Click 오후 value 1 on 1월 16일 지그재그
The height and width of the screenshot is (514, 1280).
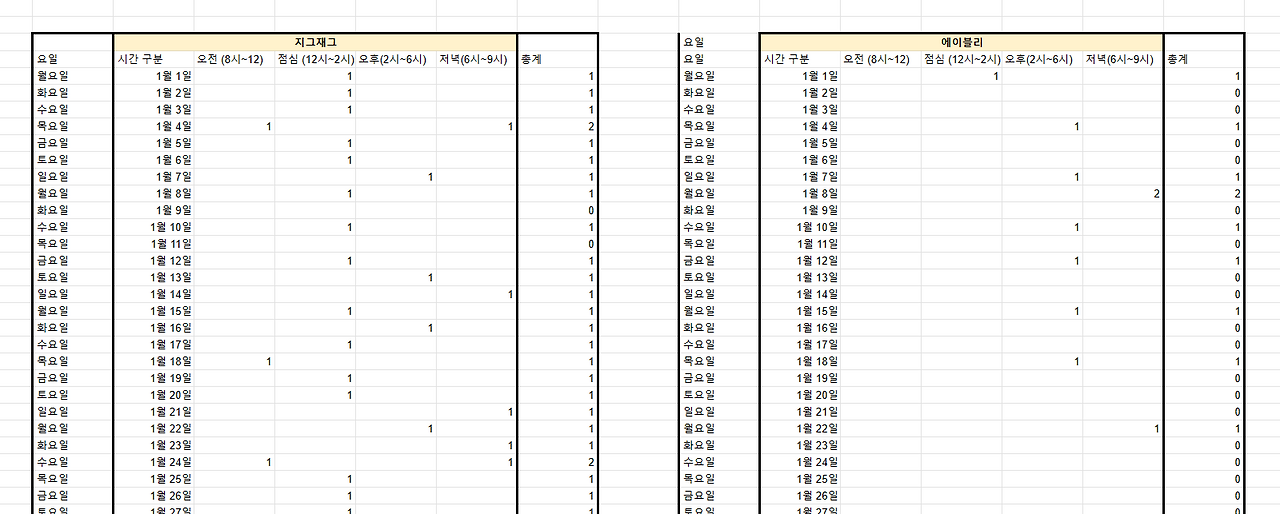tap(430, 328)
